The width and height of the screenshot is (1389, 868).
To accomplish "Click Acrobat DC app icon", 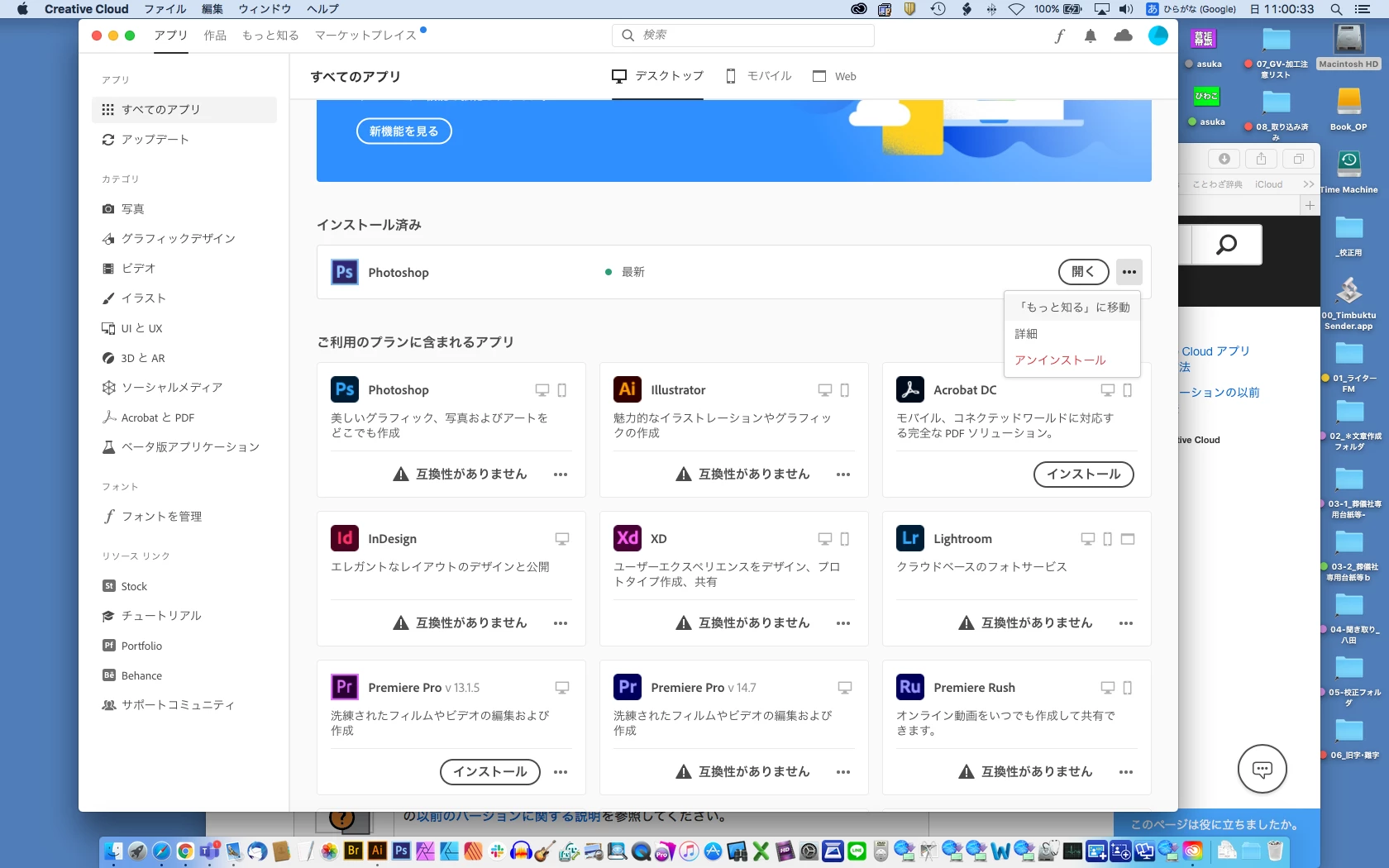I will [910, 389].
